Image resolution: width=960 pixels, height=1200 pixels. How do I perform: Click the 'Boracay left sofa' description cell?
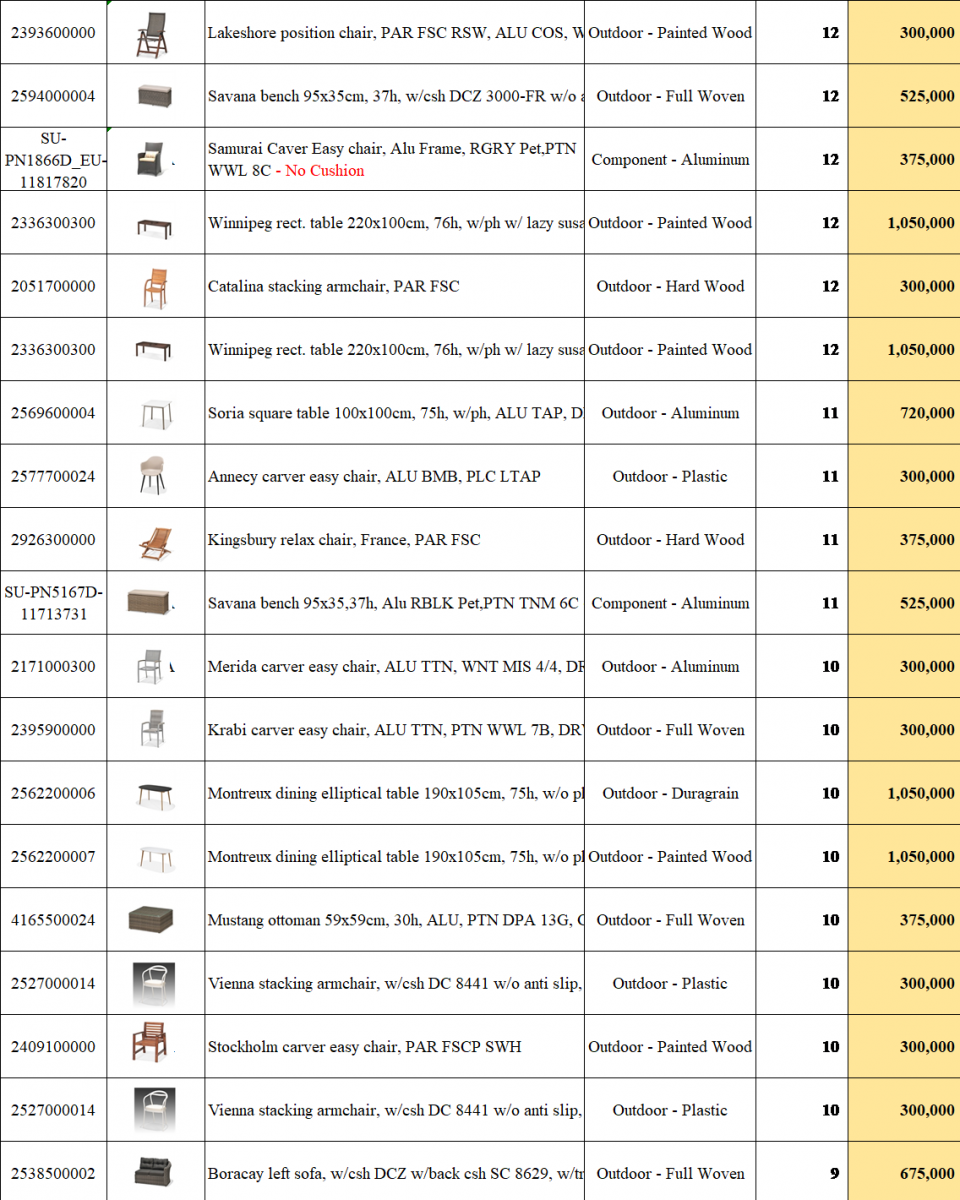pos(395,1174)
